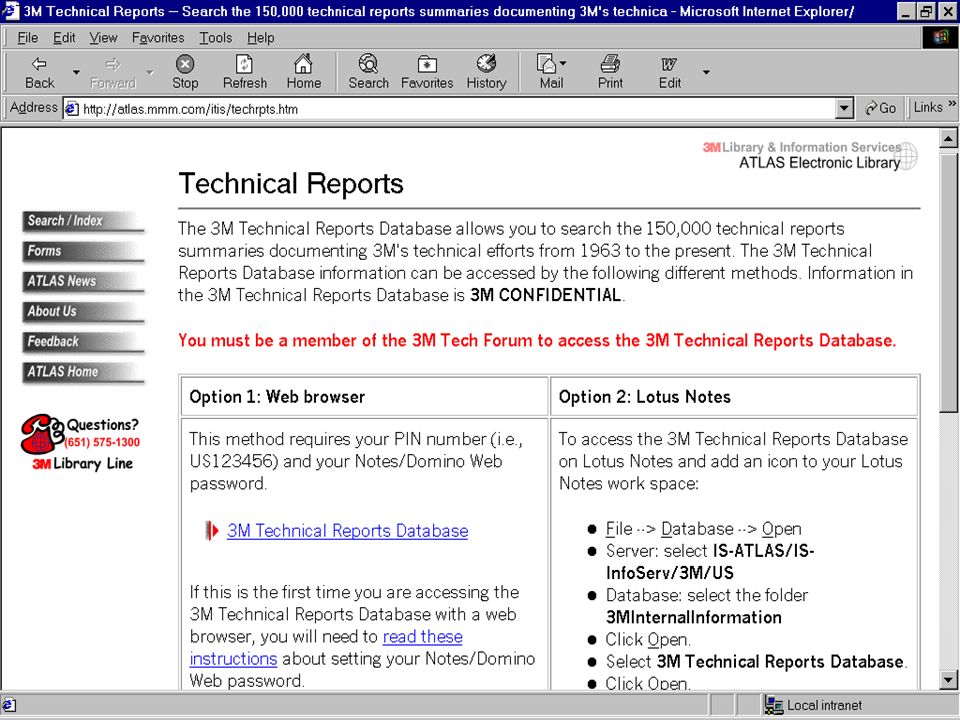Go back using the Back toolbar button

(40, 72)
